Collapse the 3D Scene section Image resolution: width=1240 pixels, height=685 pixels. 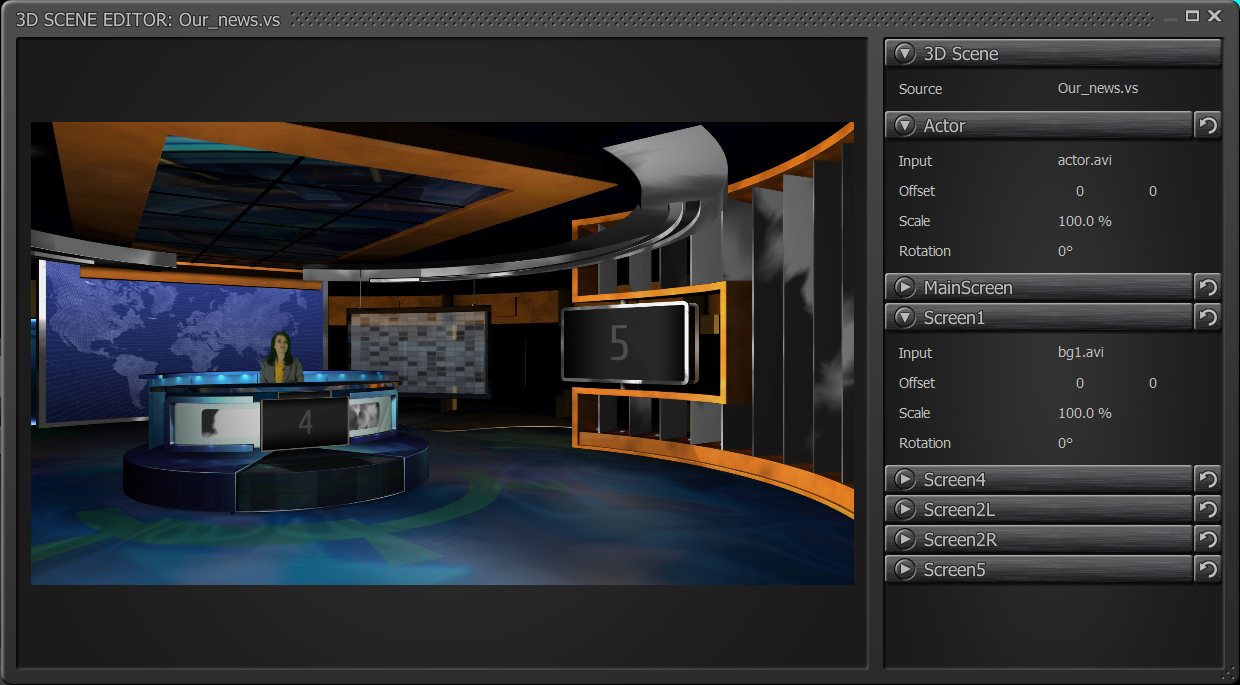[905, 53]
